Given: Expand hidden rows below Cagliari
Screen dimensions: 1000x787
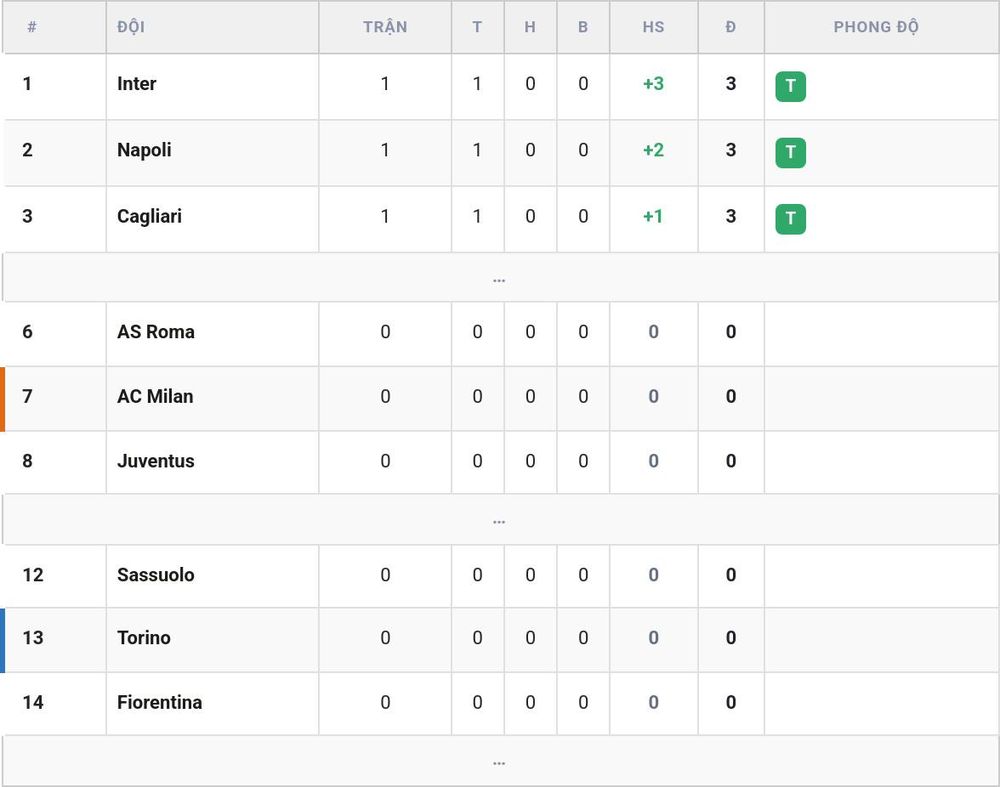Looking at the screenshot, I should pyautogui.click(x=500, y=278).
